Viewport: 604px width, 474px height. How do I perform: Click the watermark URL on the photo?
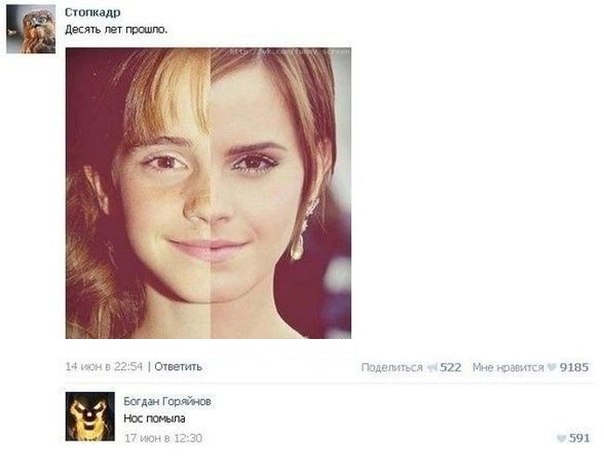tap(290, 51)
